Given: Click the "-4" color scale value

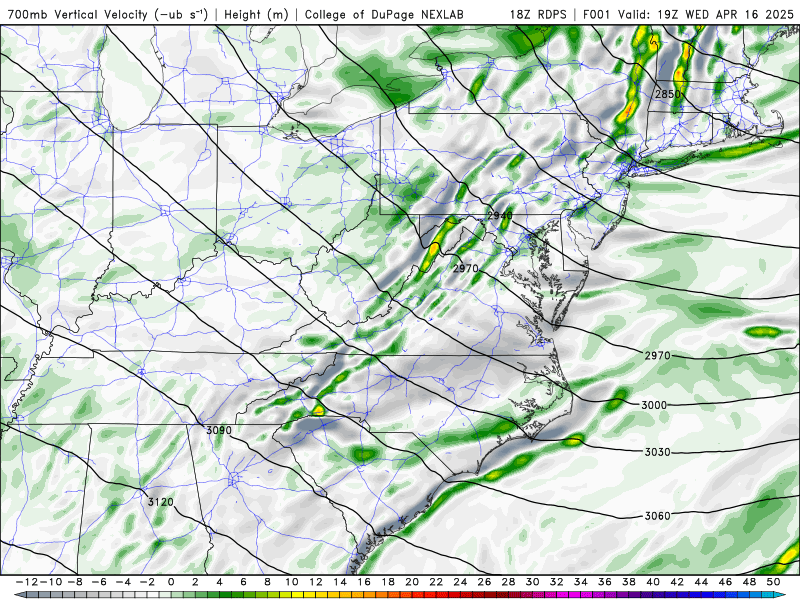Looking at the screenshot, I should click(123, 582).
